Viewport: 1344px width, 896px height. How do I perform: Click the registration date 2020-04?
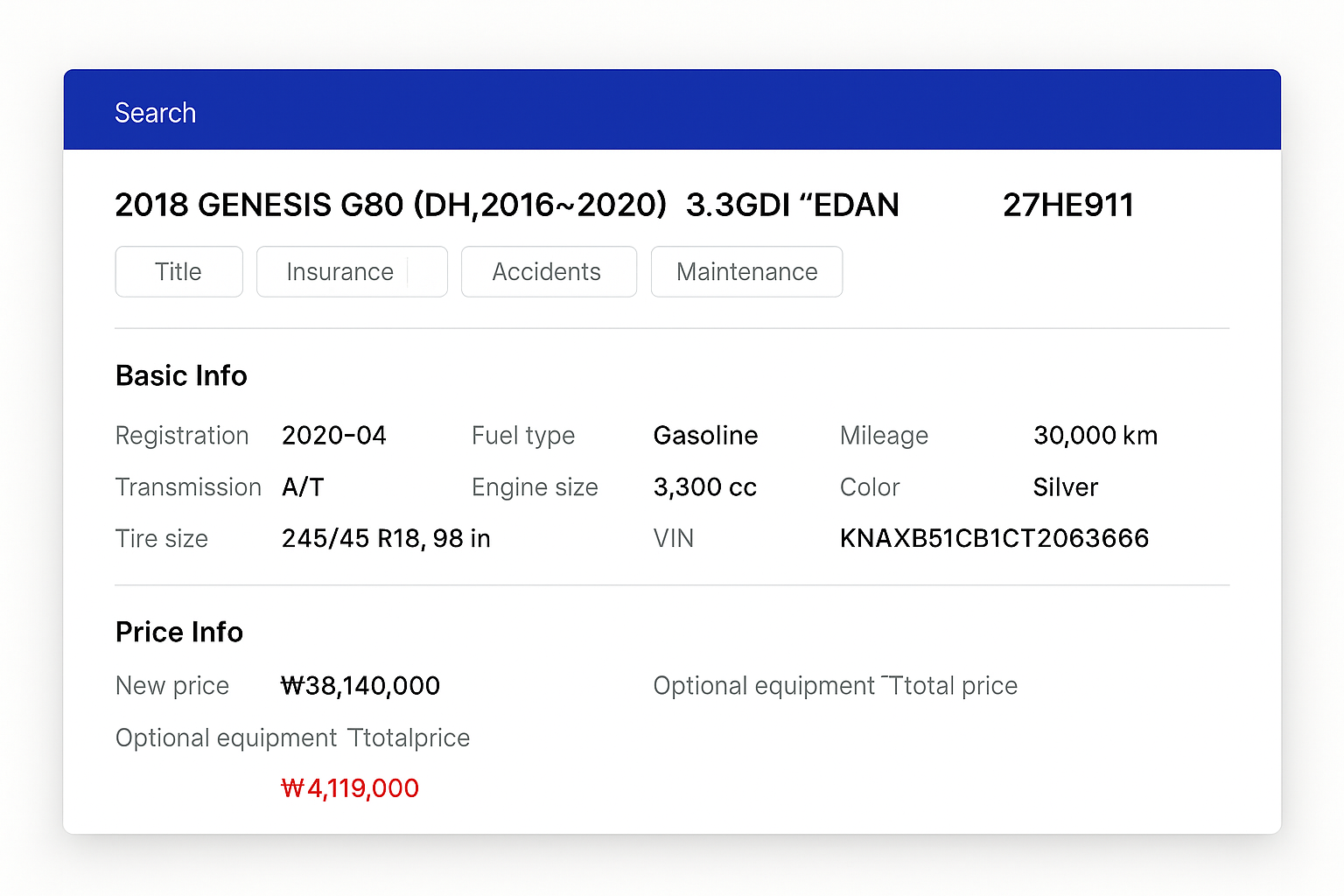click(x=333, y=436)
